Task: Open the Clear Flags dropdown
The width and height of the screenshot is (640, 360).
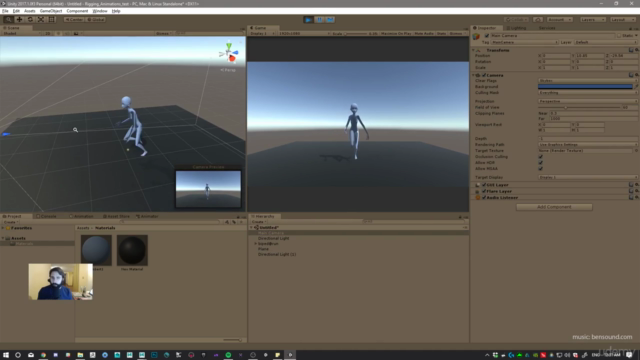Action: click(x=588, y=81)
